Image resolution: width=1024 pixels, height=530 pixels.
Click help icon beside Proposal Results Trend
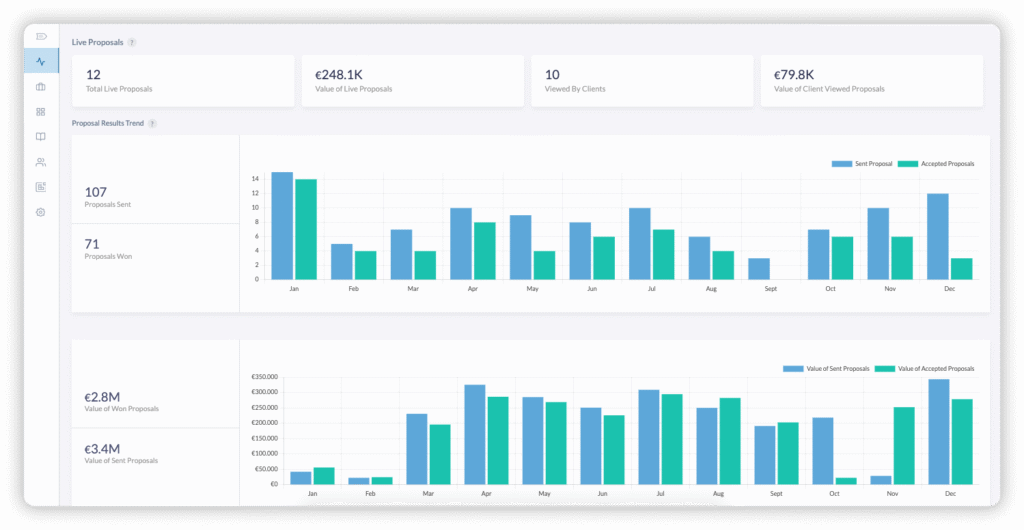152,123
